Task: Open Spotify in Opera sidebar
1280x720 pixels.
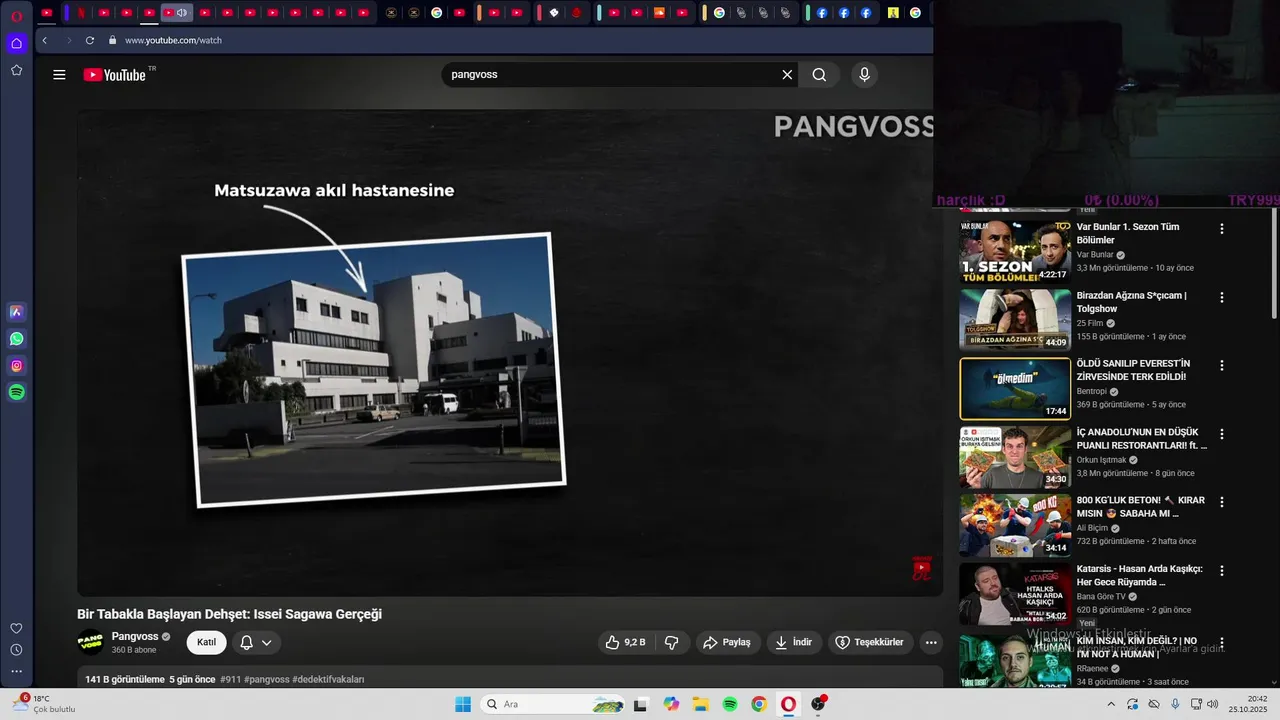Action: [x=16, y=393]
